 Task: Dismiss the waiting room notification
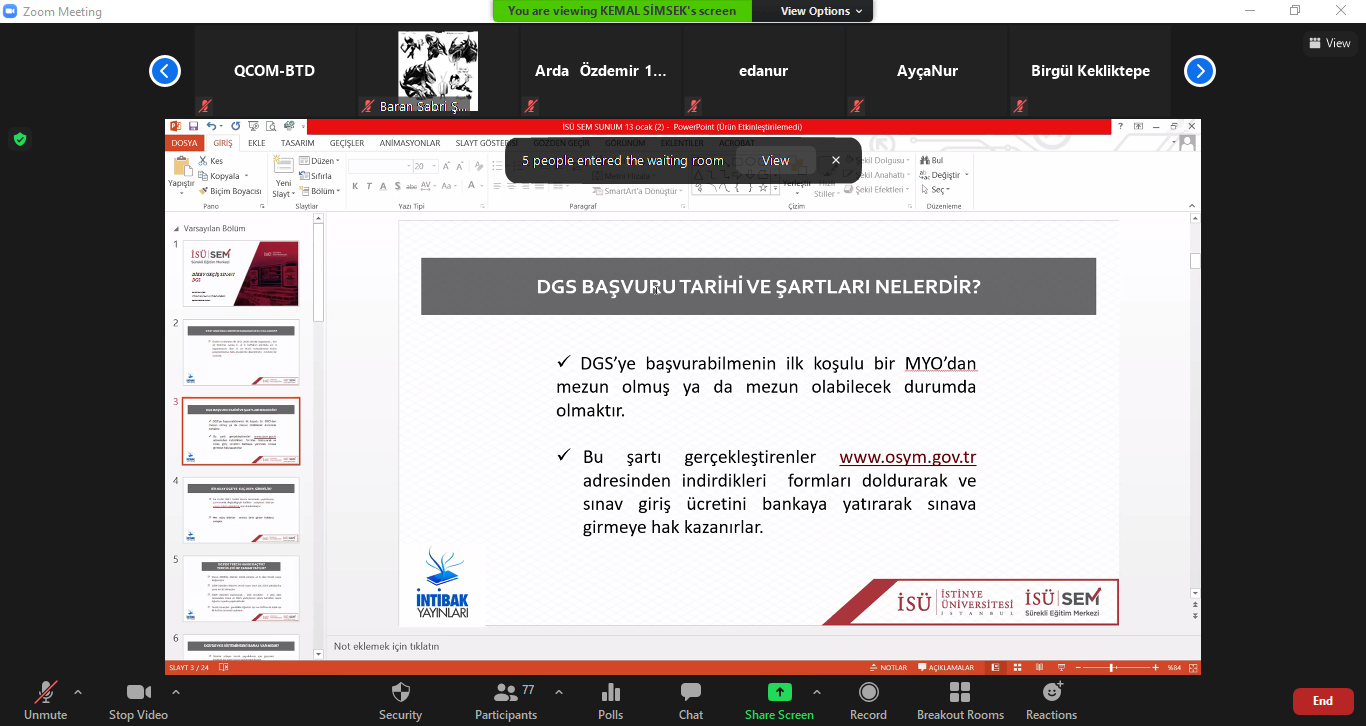(836, 160)
